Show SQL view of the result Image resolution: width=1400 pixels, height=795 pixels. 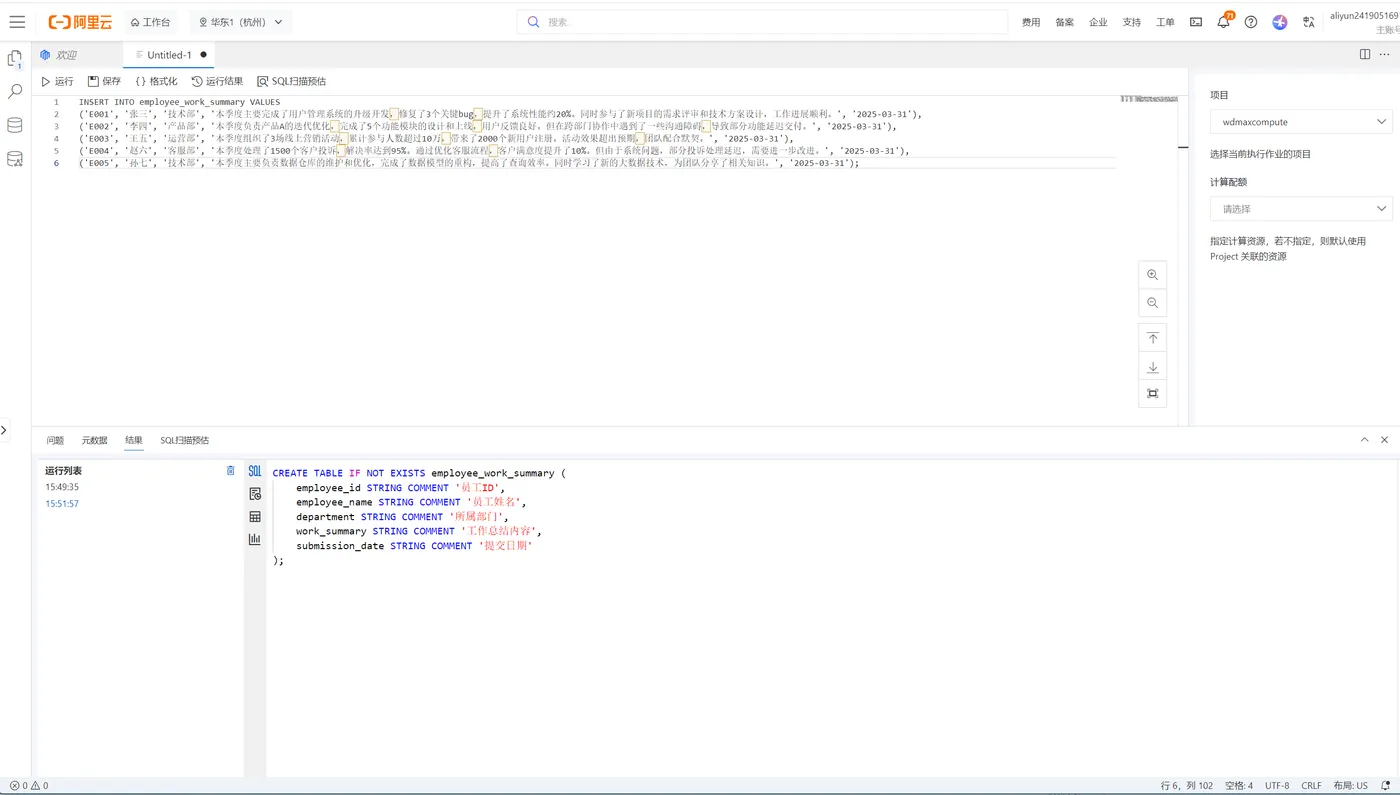[255, 471]
